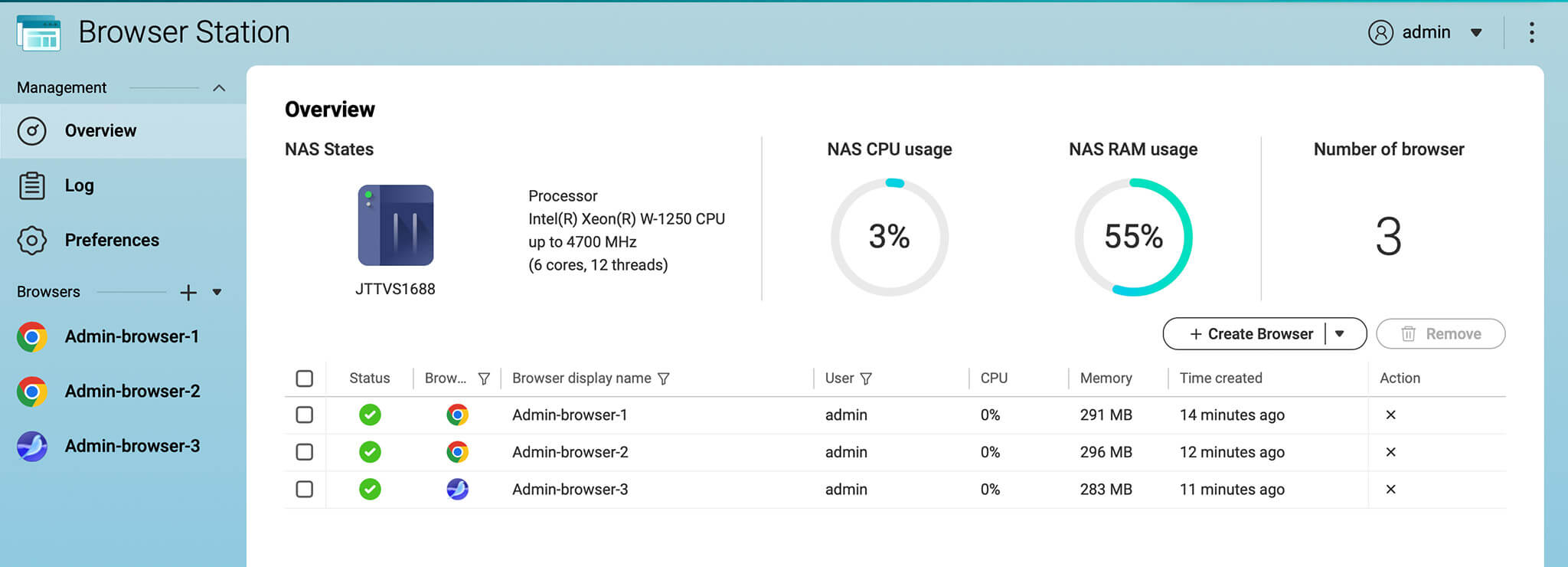Screen dimensions: 1568x567
Task: Click the Browser Station app logo icon
Action: [x=38, y=33]
